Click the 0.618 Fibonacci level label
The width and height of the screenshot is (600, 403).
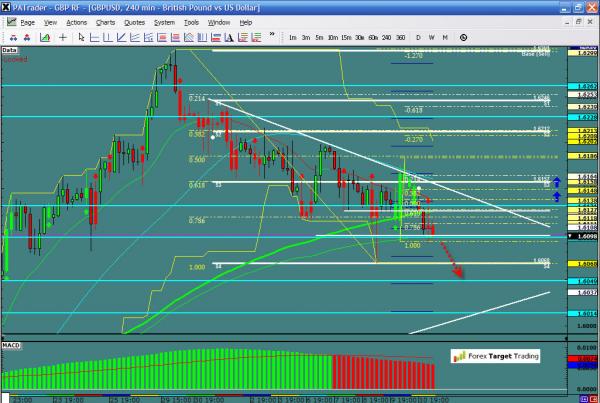pos(197,185)
